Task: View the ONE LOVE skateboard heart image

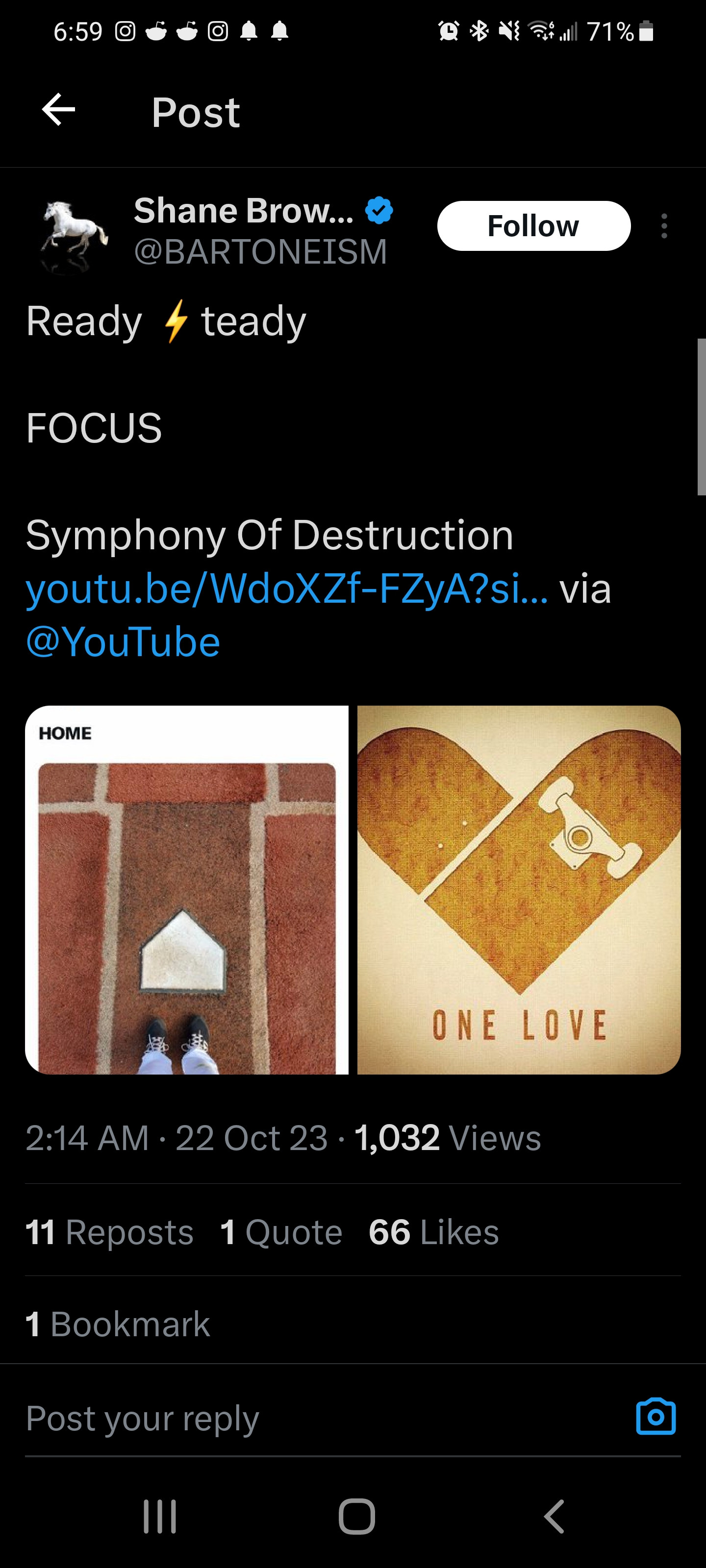Action: [x=518, y=889]
